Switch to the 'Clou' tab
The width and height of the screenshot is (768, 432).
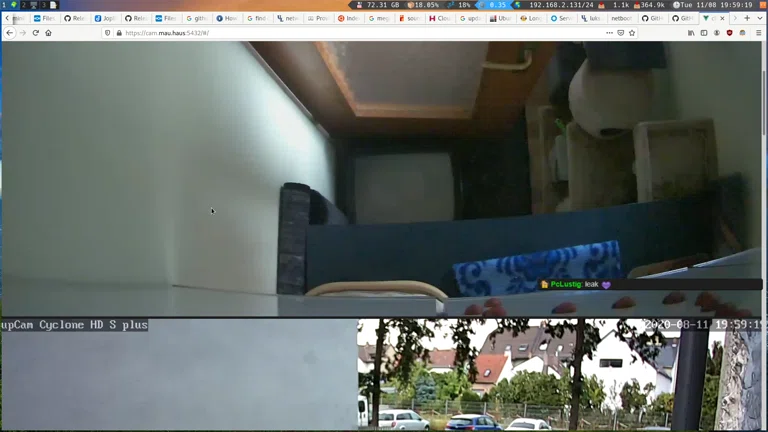pyautogui.click(x=439, y=18)
